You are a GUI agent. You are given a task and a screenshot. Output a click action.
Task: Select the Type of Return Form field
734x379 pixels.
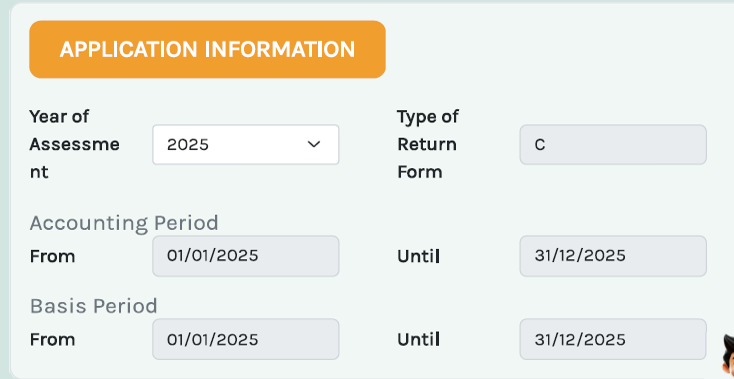(x=613, y=145)
